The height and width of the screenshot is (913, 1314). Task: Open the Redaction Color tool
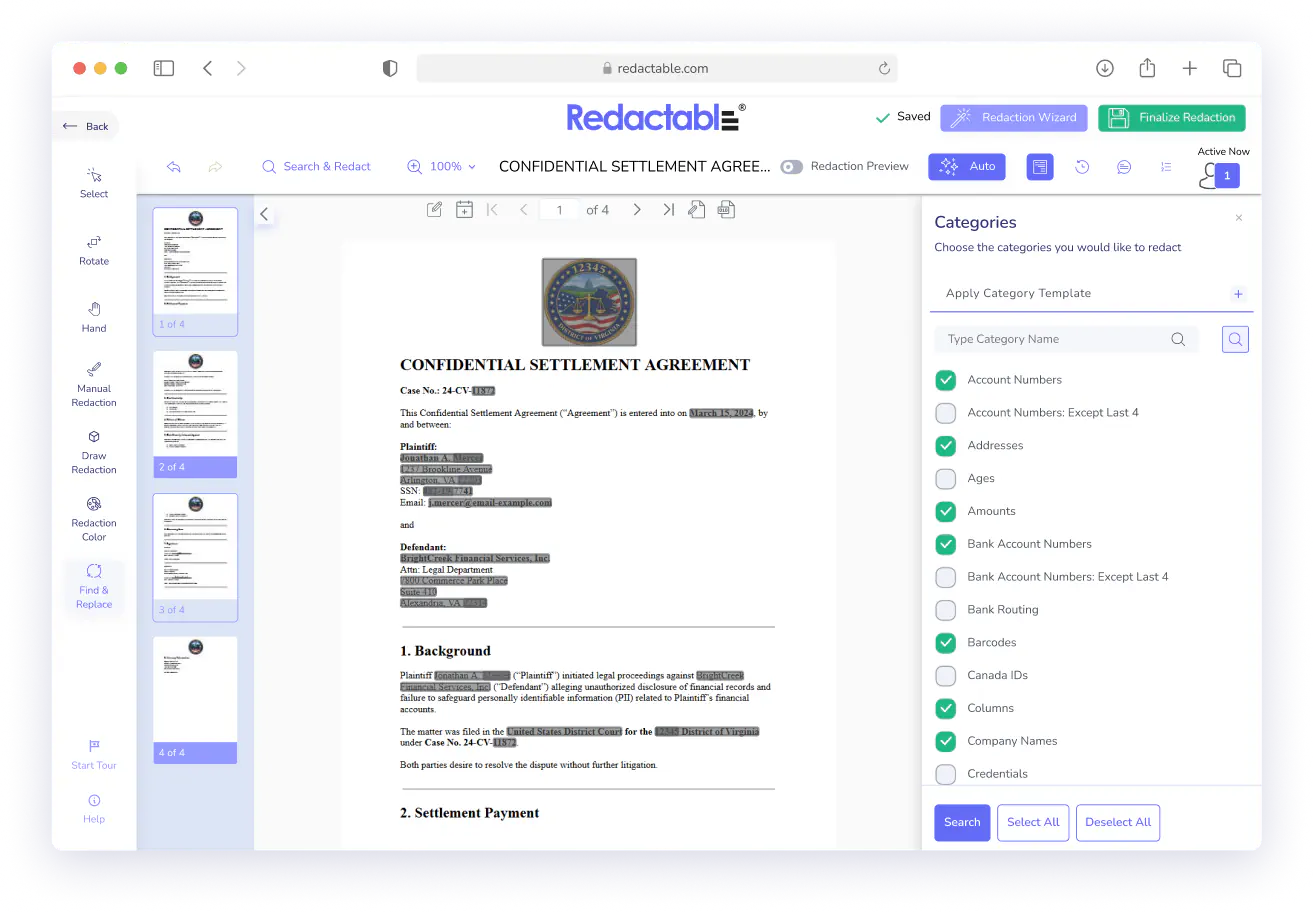(x=94, y=519)
